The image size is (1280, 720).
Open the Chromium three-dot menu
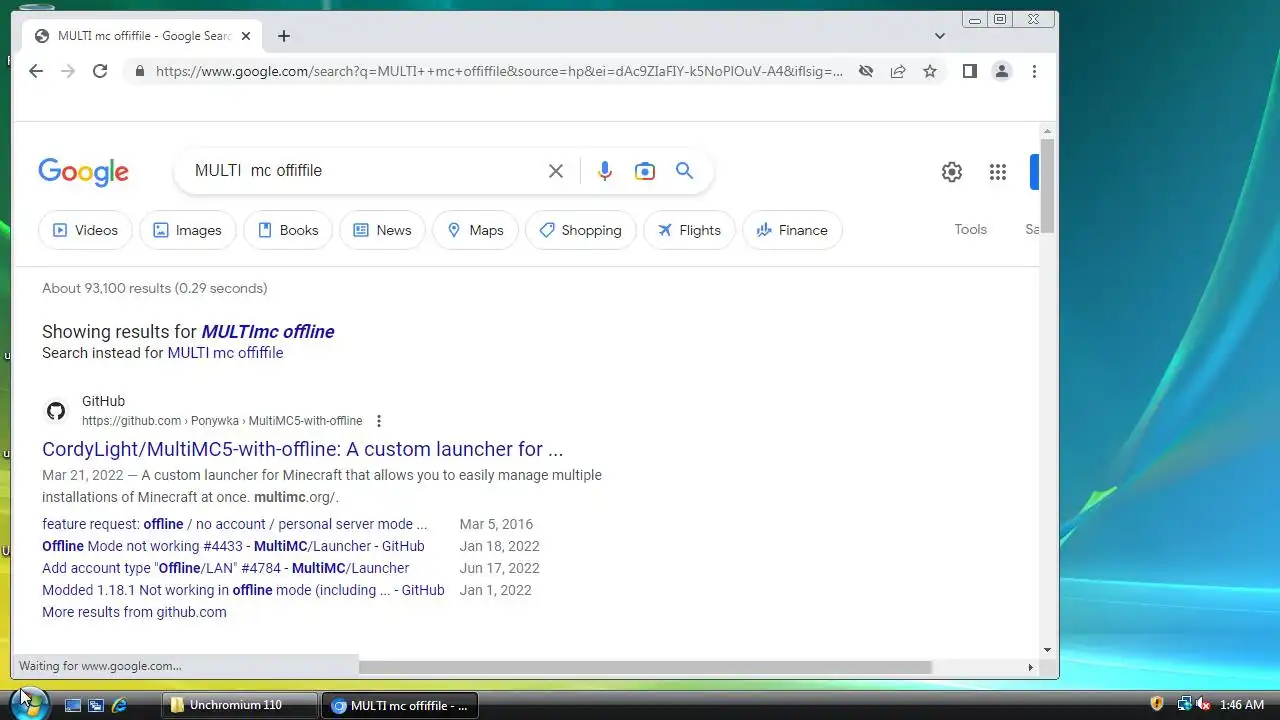pos(1034,71)
